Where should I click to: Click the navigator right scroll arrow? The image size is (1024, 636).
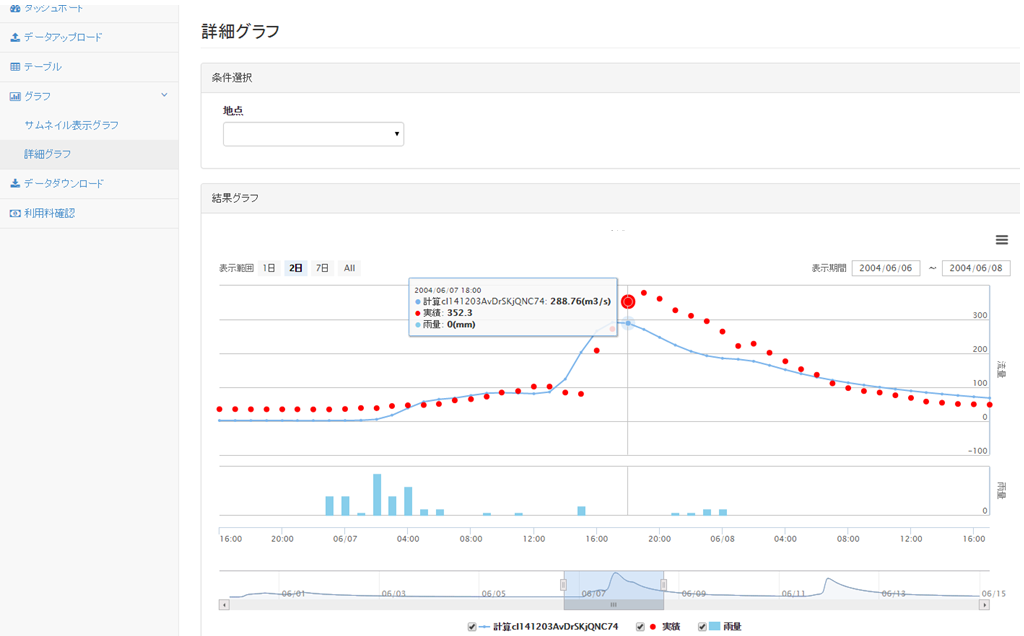tap(985, 605)
